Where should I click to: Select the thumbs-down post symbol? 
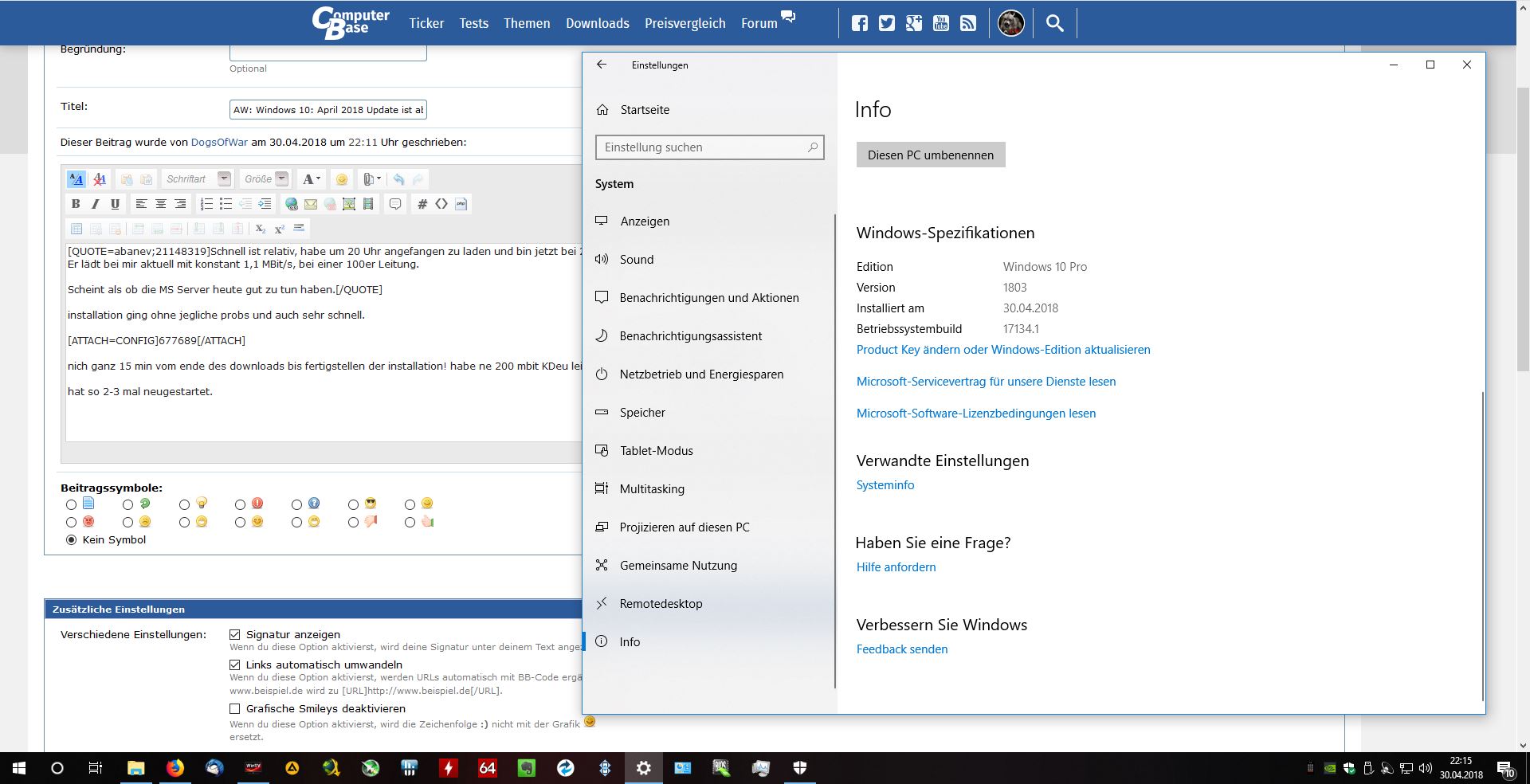pyautogui.click(x=353, y=523)
